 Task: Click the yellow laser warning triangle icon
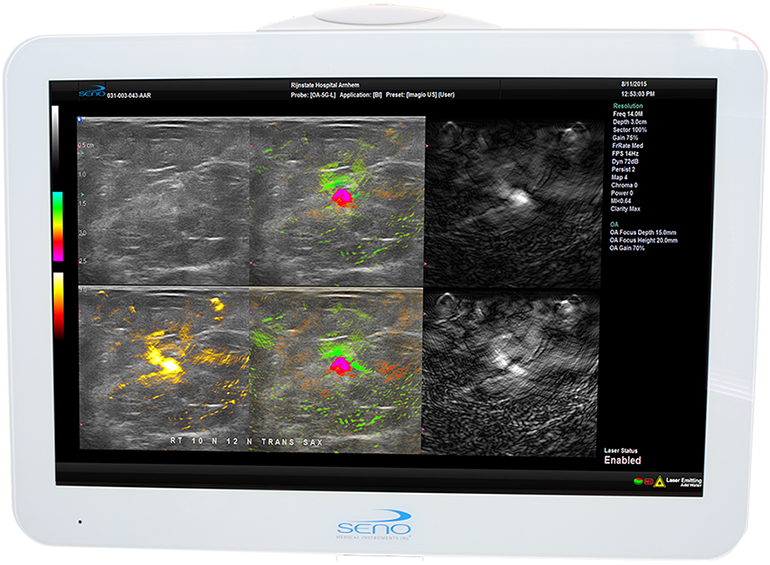pos(659,482)
